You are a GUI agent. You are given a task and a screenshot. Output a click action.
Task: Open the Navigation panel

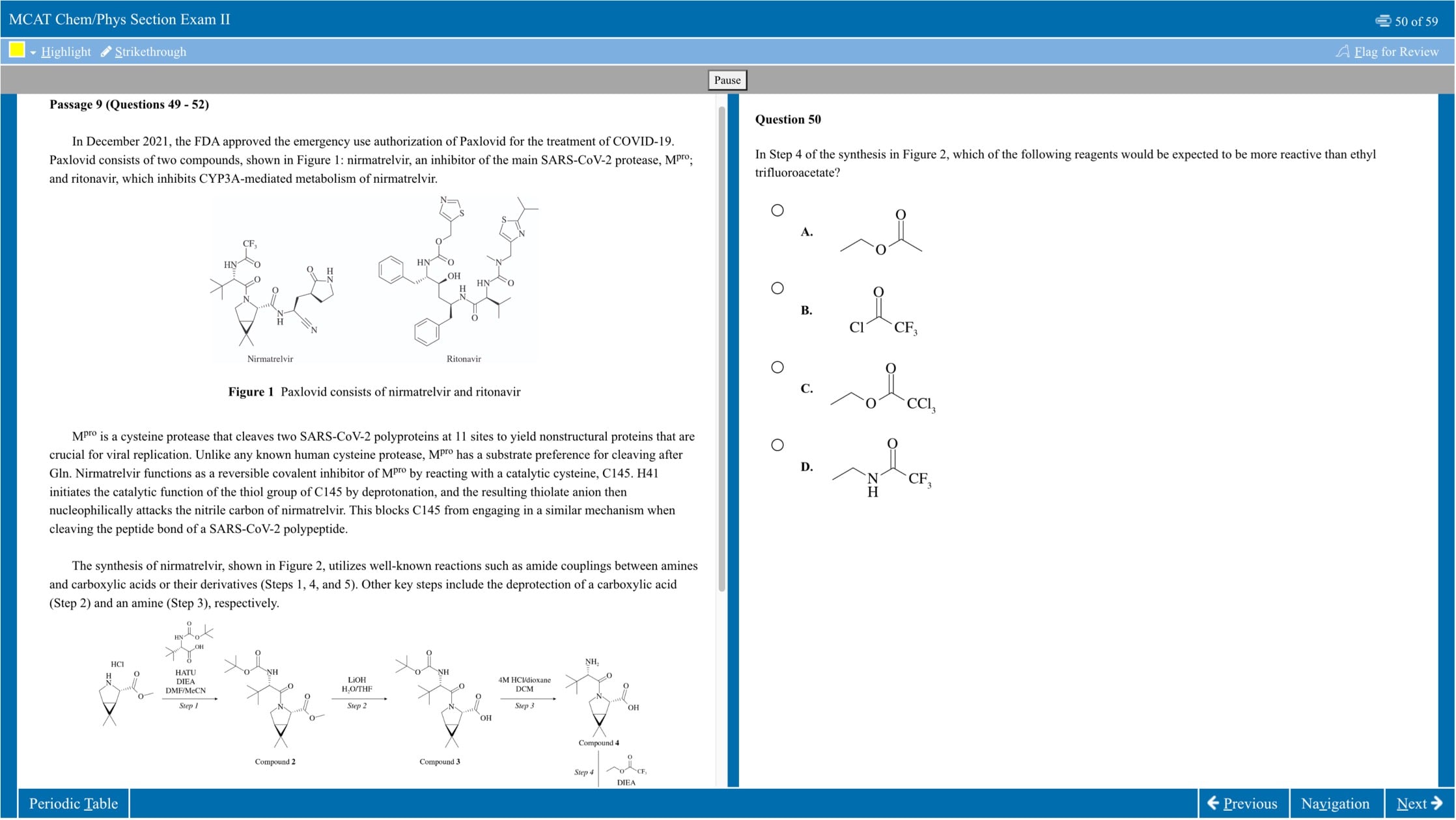pyautogui.click(x=1336, y=803)
